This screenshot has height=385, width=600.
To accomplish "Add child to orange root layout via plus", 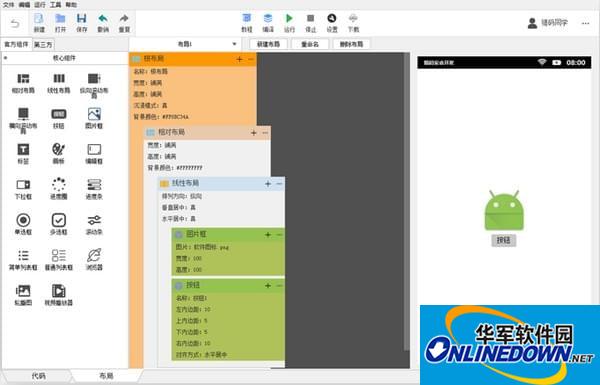I will (239, 59).
